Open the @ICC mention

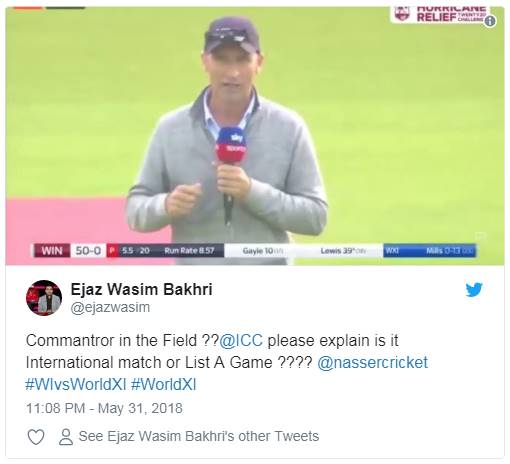[241, 341]
